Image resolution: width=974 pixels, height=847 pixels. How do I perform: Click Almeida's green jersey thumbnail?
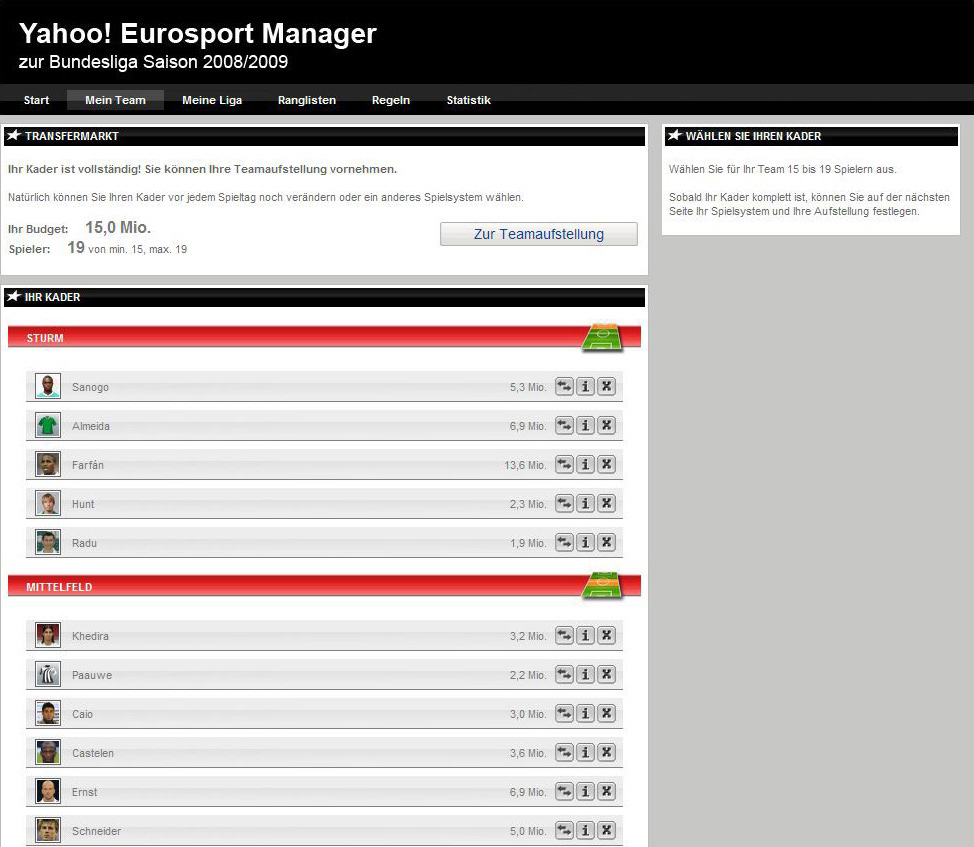(x=48, y=425)
